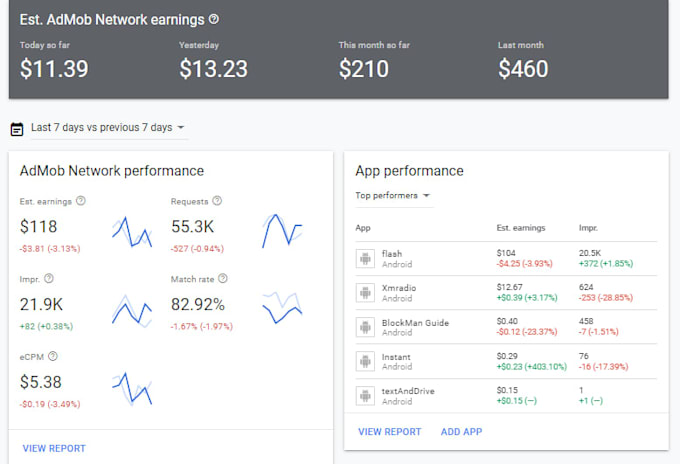Click the $5.38 eCPM value
The image size is (680, 464).
click(41, 382)
